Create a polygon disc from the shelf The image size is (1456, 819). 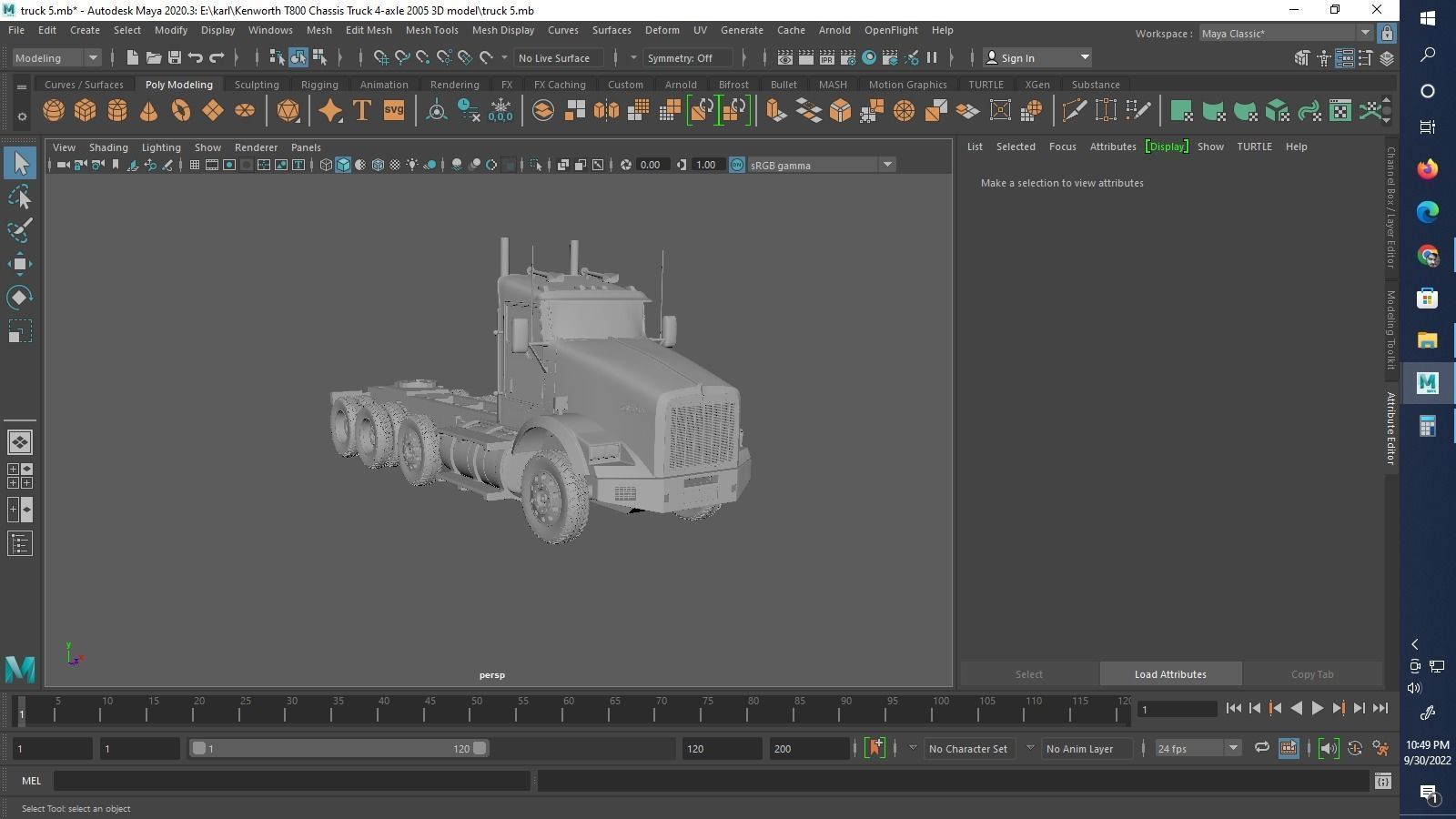coord(245,111)
